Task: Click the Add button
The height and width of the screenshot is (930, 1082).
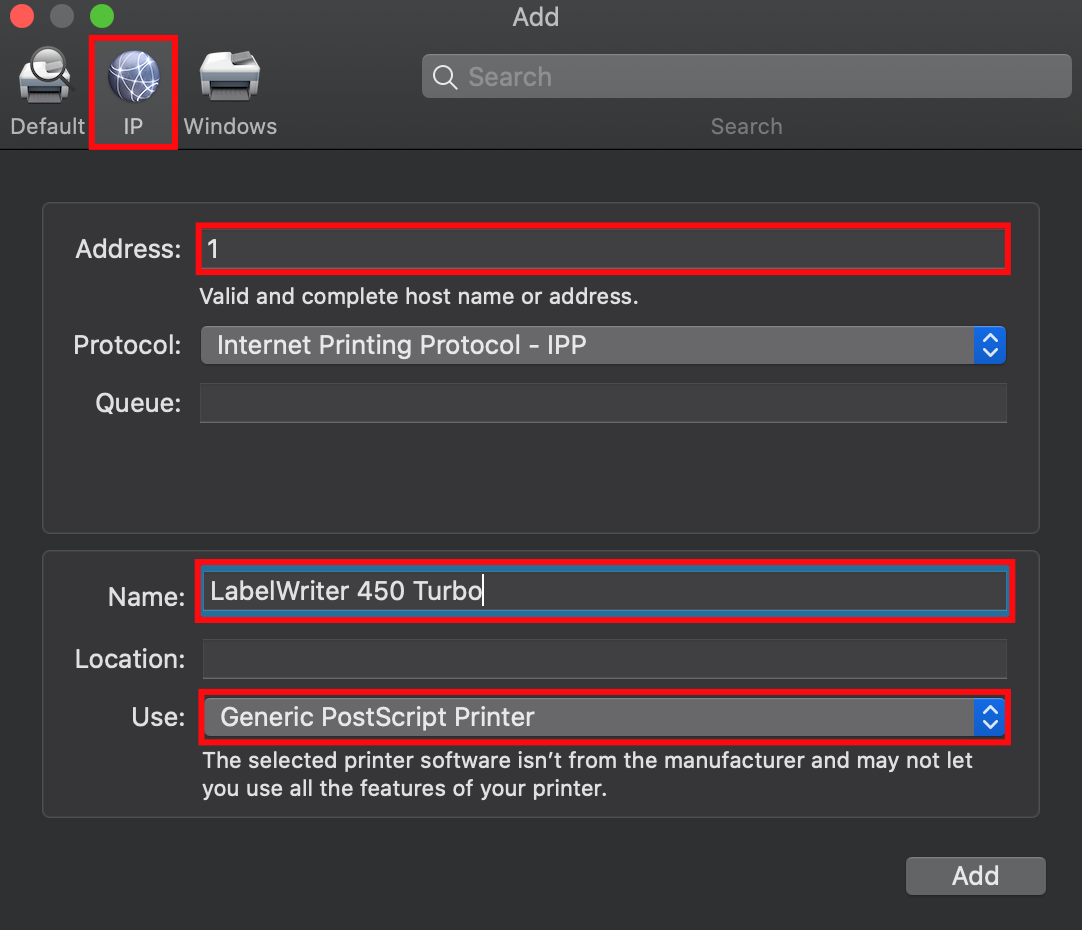Action: [x=975, y=875]
